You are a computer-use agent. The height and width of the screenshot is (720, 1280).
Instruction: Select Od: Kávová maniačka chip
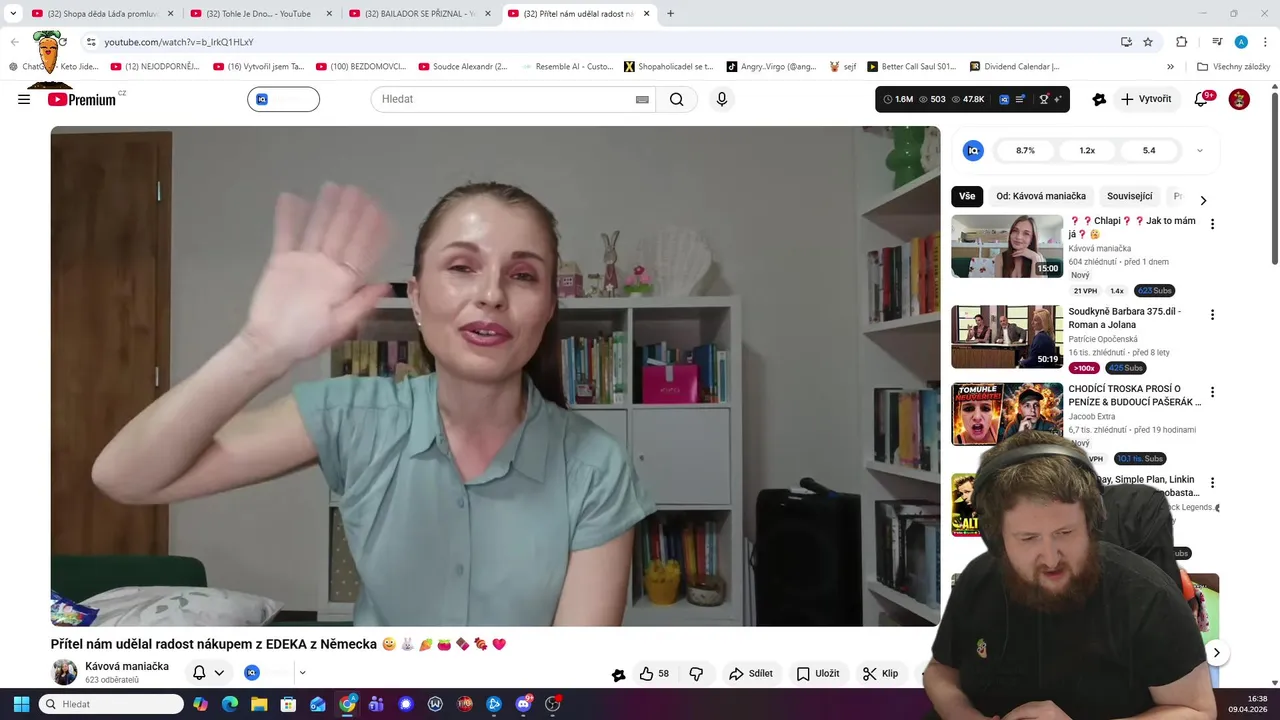click(x=1041, y=196)
